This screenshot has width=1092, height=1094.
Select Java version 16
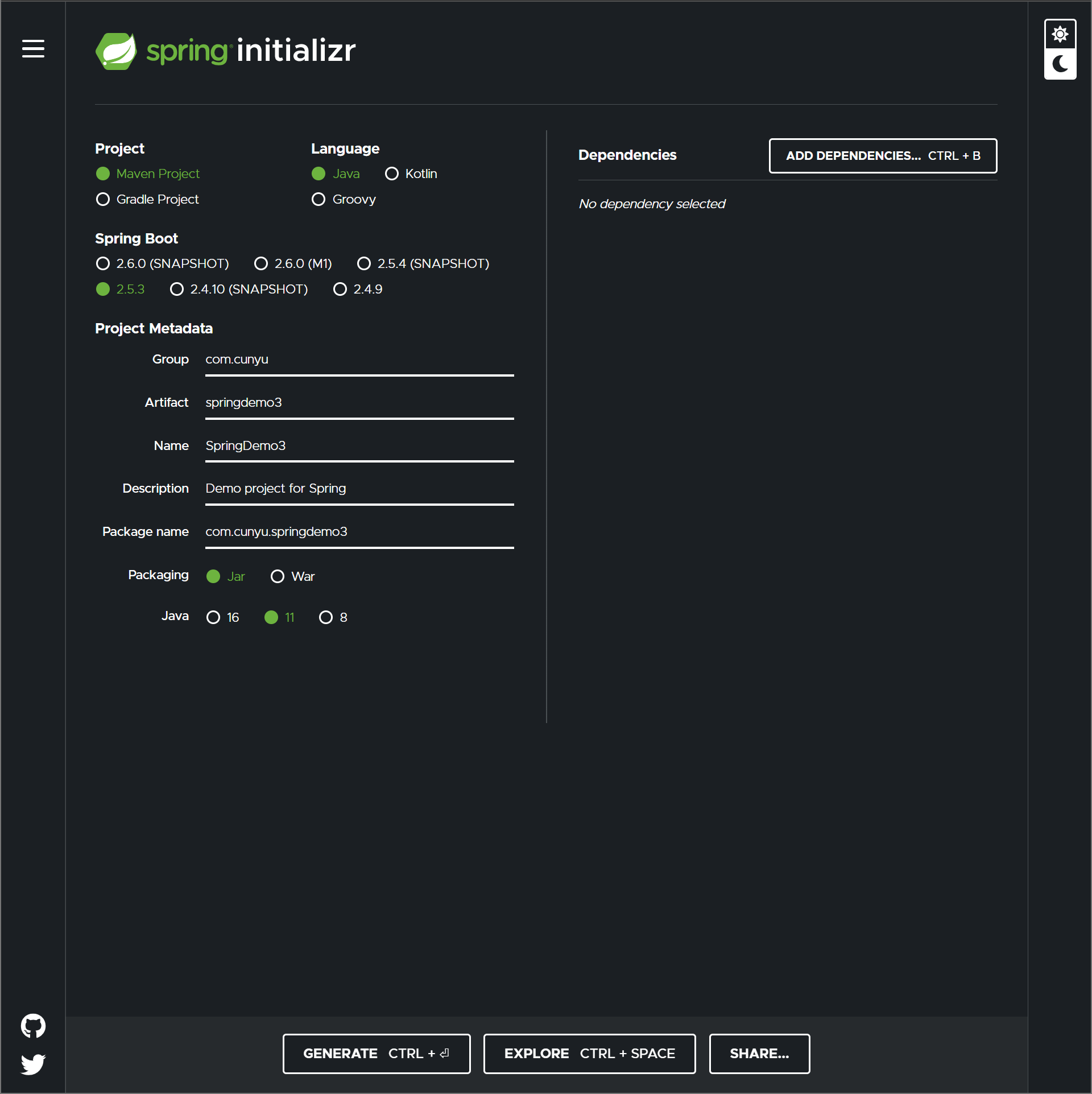(x=213, y=617)
